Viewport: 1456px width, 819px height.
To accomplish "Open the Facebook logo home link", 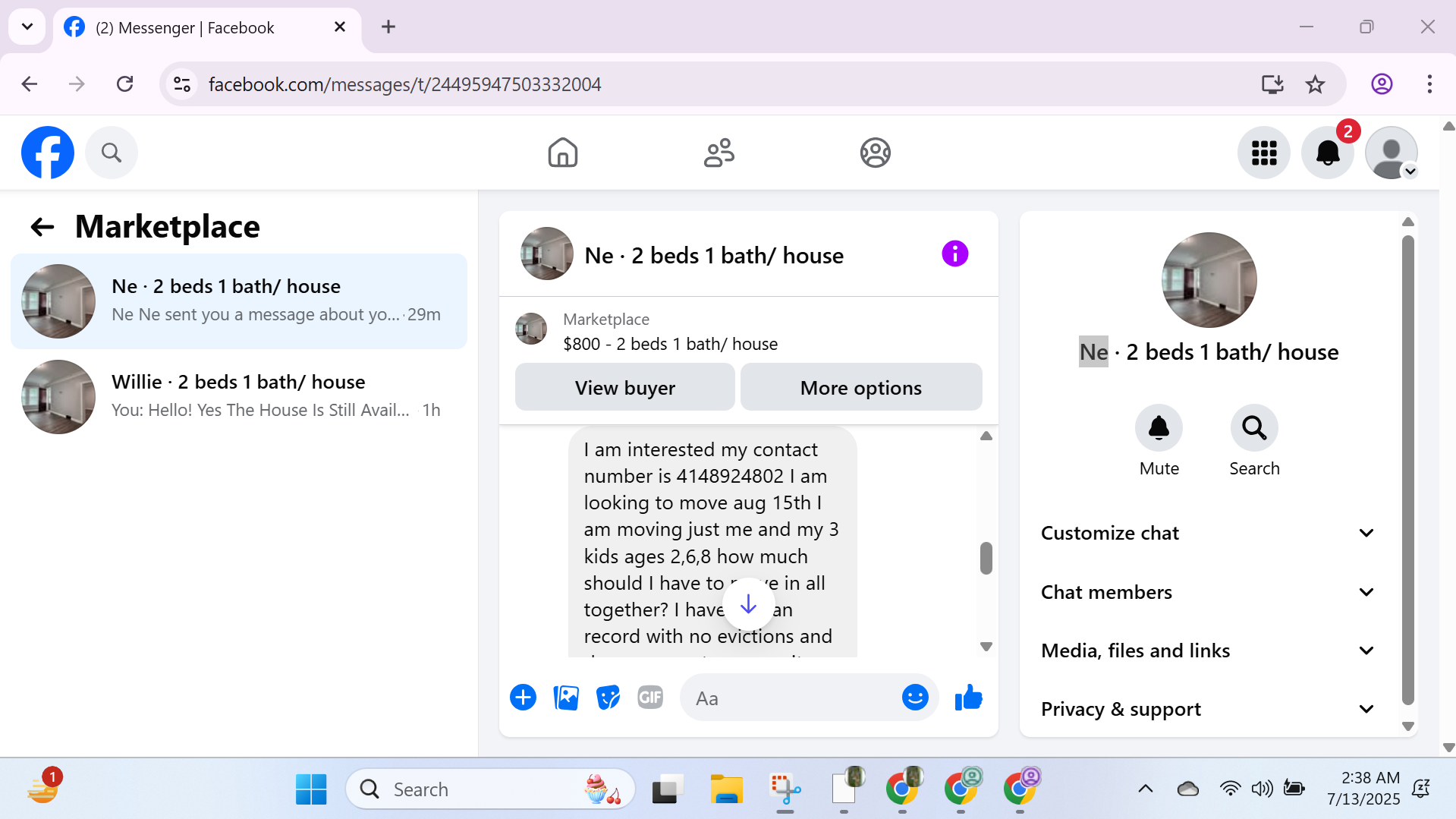I will (x=48, y=153).
